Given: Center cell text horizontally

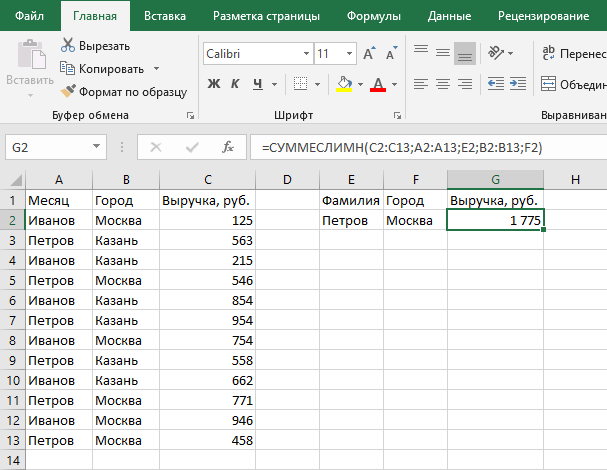Looking at the screenshot, I should click(443, 84).
